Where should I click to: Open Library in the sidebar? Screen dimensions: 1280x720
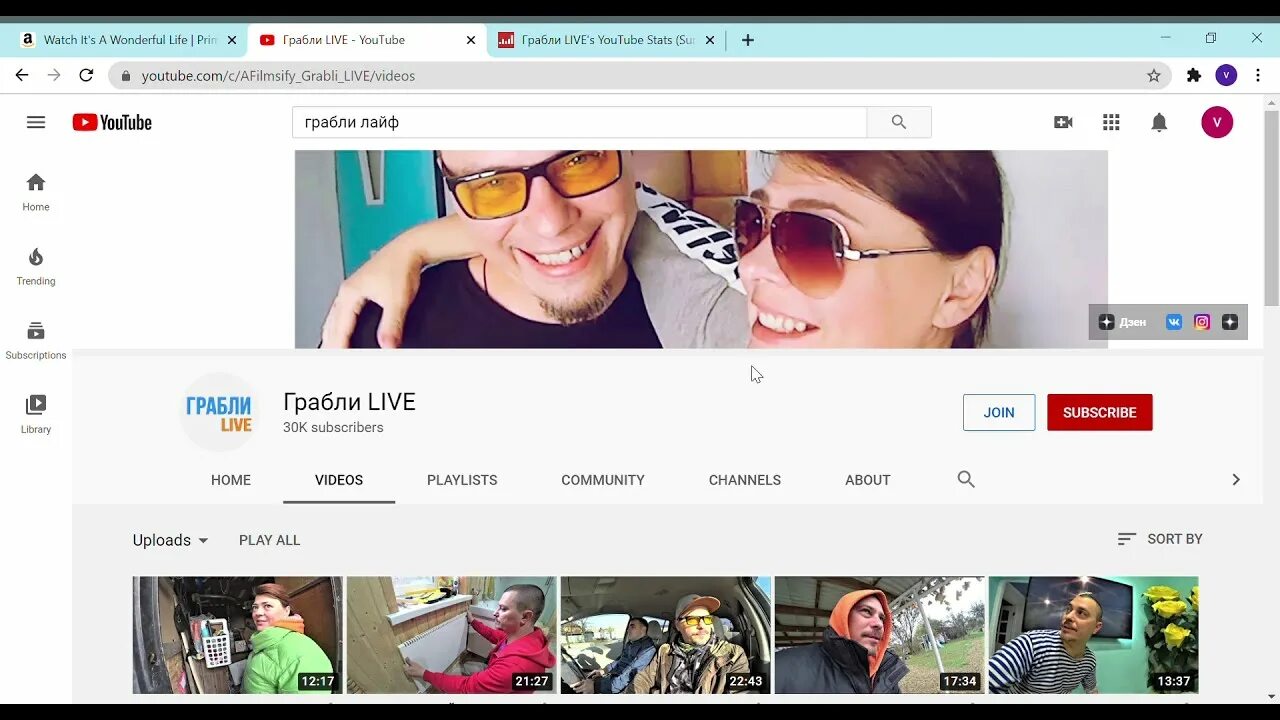36,414
